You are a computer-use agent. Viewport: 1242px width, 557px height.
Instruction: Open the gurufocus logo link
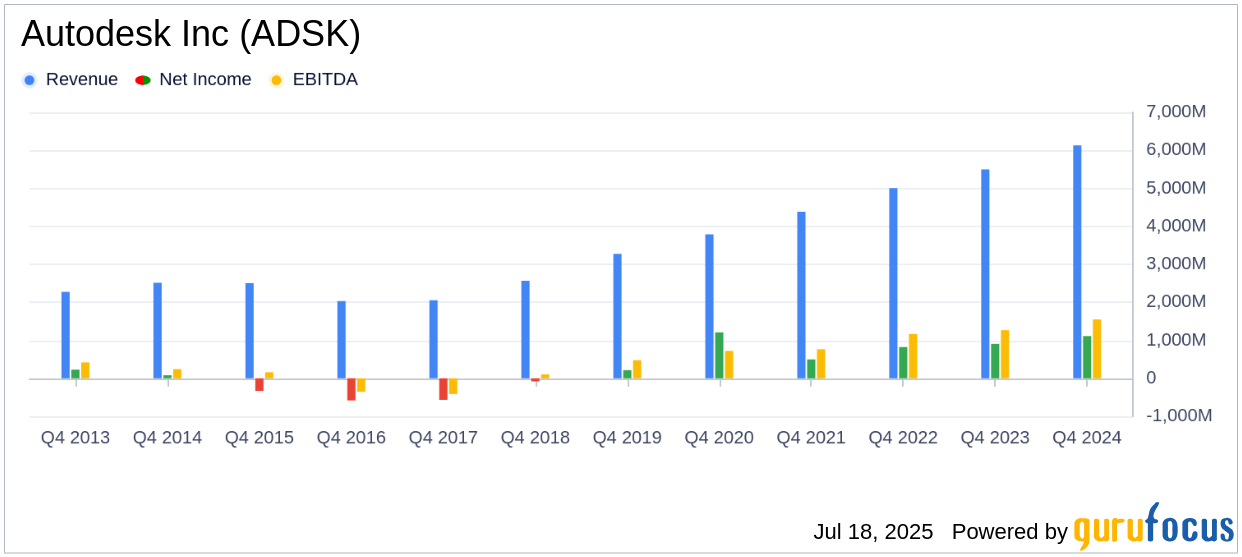point(1153,527)
